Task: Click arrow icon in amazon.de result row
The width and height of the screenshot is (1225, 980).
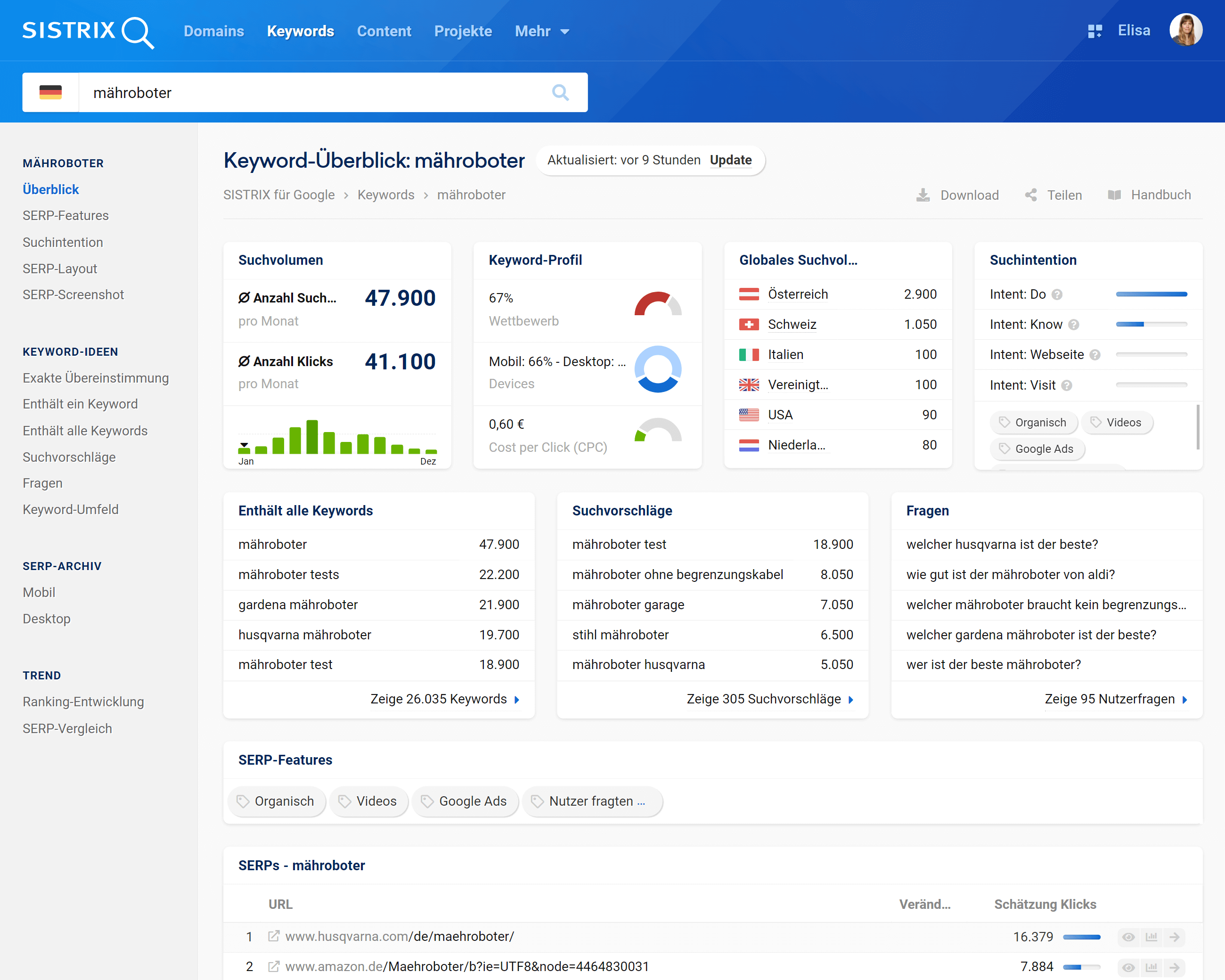Action: coord(1175,967)
